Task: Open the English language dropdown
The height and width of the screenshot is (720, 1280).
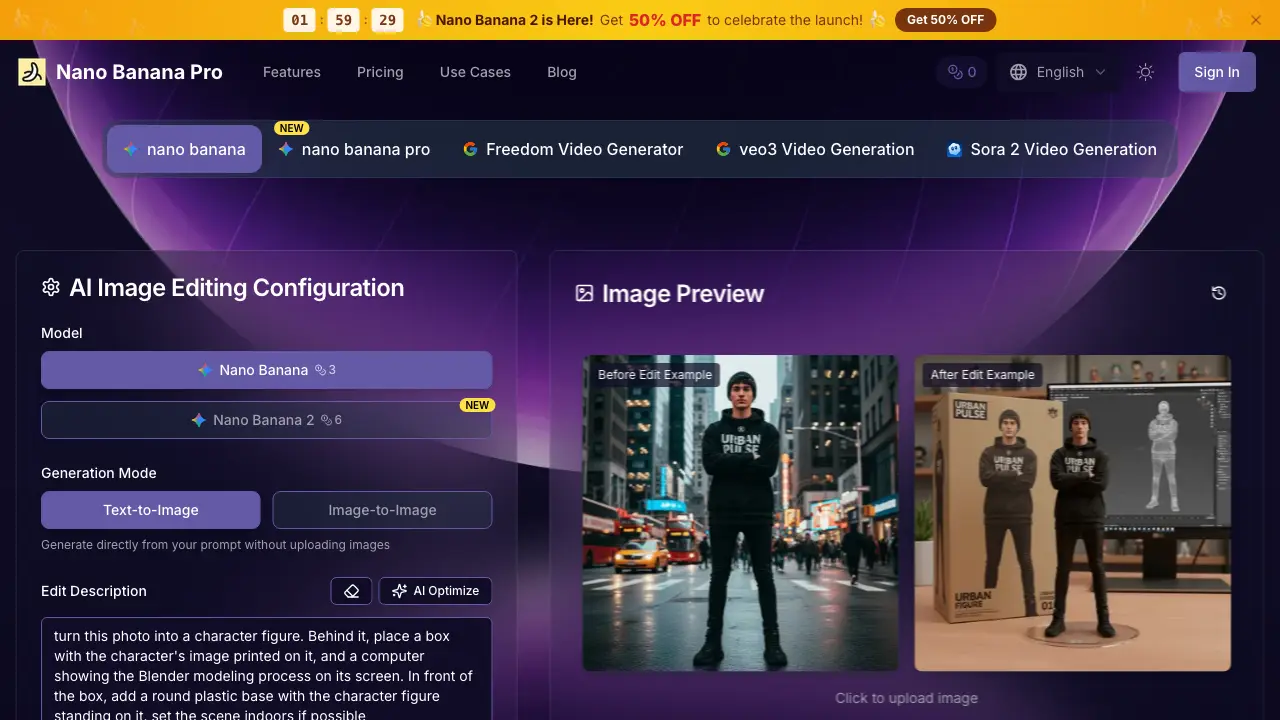Action: [1058, 72]
